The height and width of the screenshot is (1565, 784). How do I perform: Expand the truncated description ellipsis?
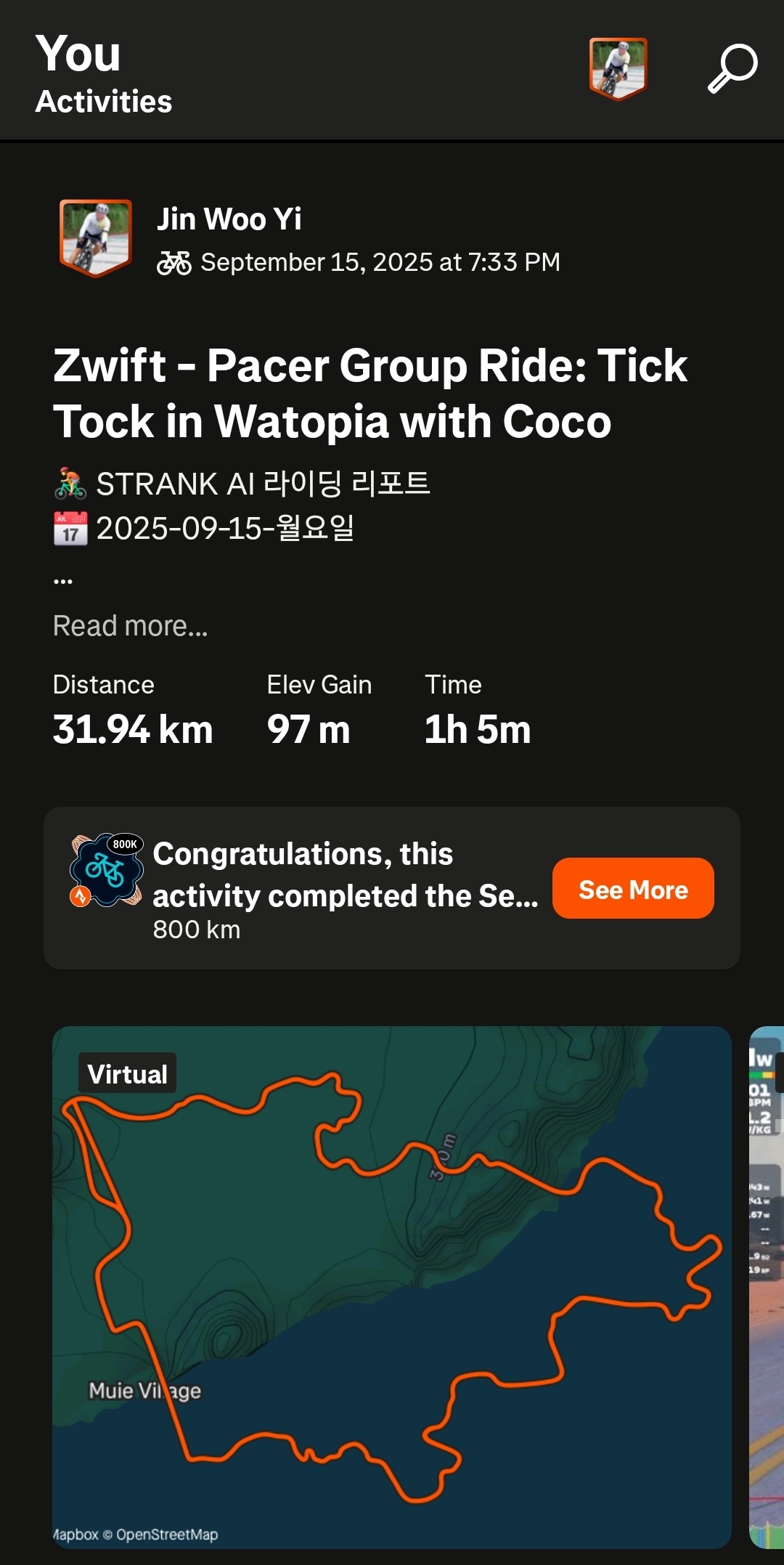click(63, 580)
